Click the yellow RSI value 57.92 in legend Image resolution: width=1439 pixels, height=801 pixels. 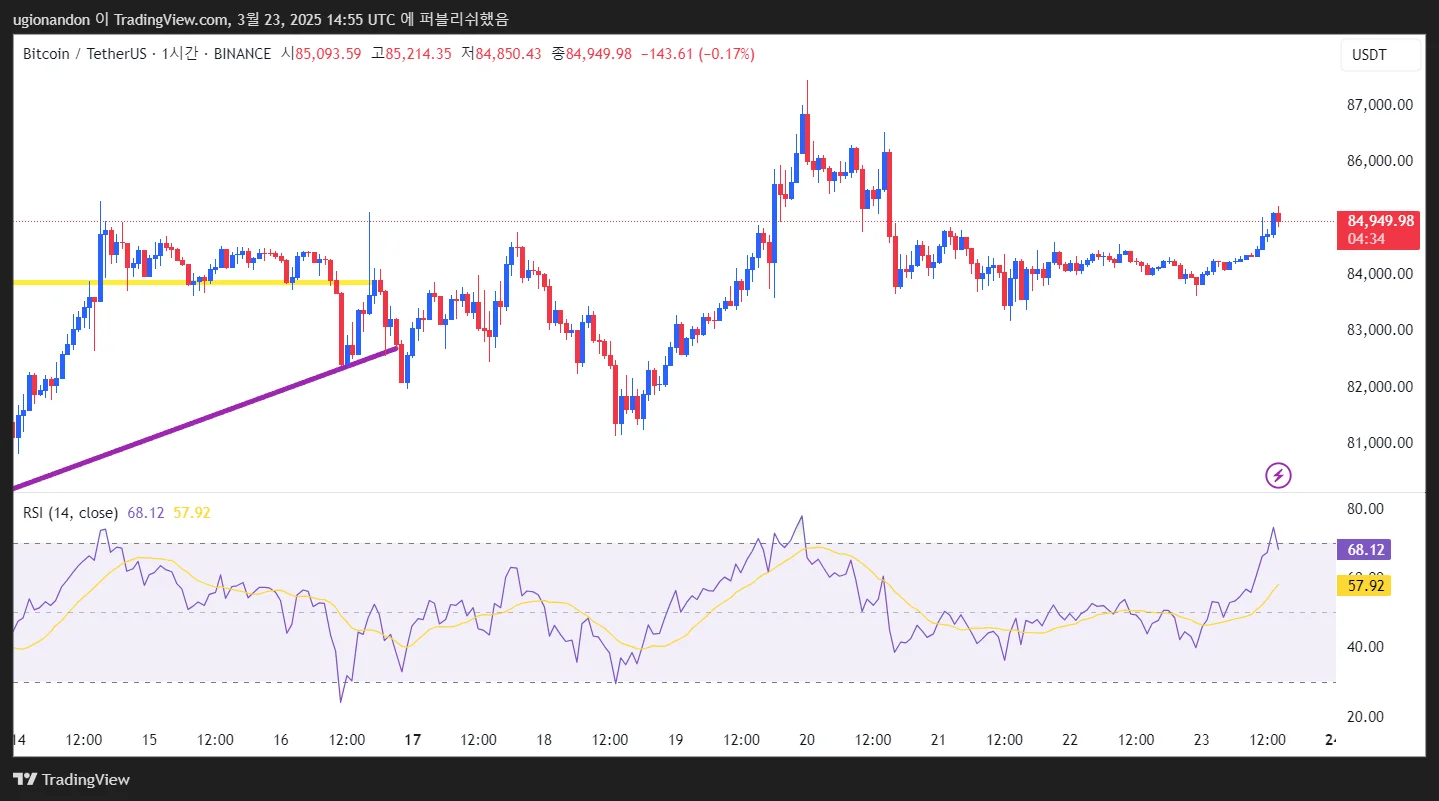coord(192,513)
